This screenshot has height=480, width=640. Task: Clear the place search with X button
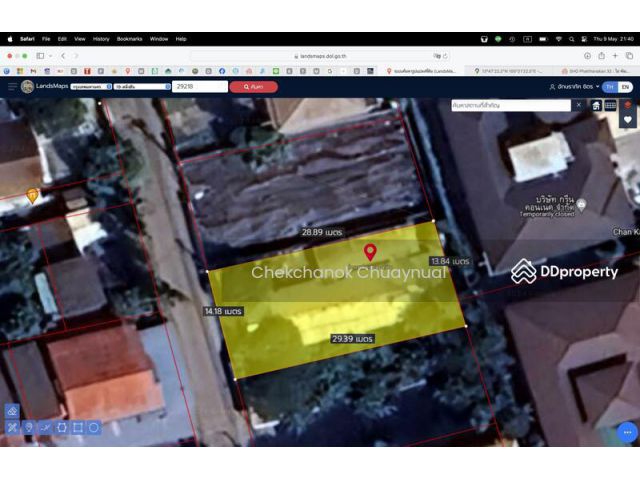pos(578,105)
